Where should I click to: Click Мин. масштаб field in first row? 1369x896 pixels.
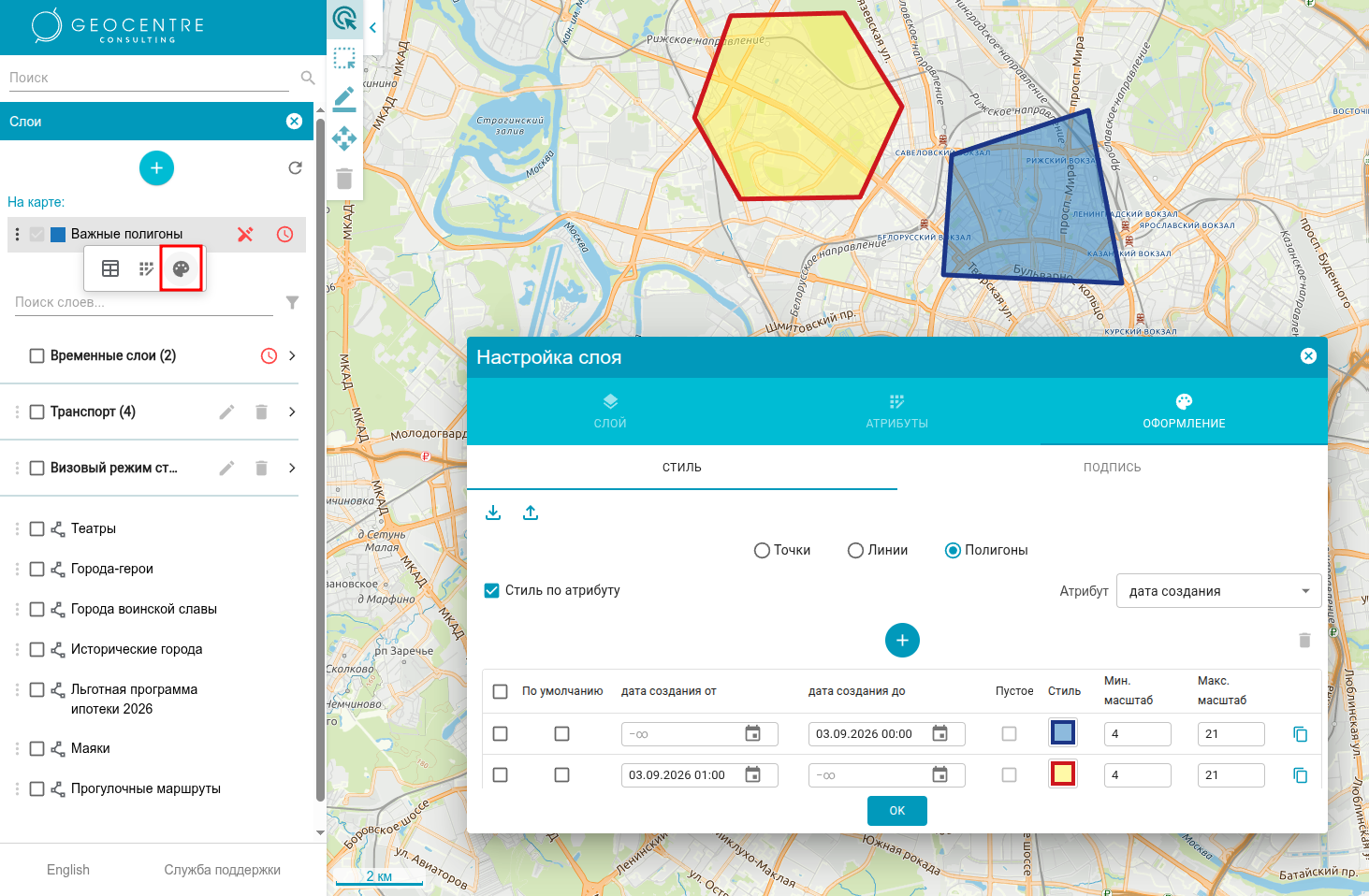pos(1138,734)
